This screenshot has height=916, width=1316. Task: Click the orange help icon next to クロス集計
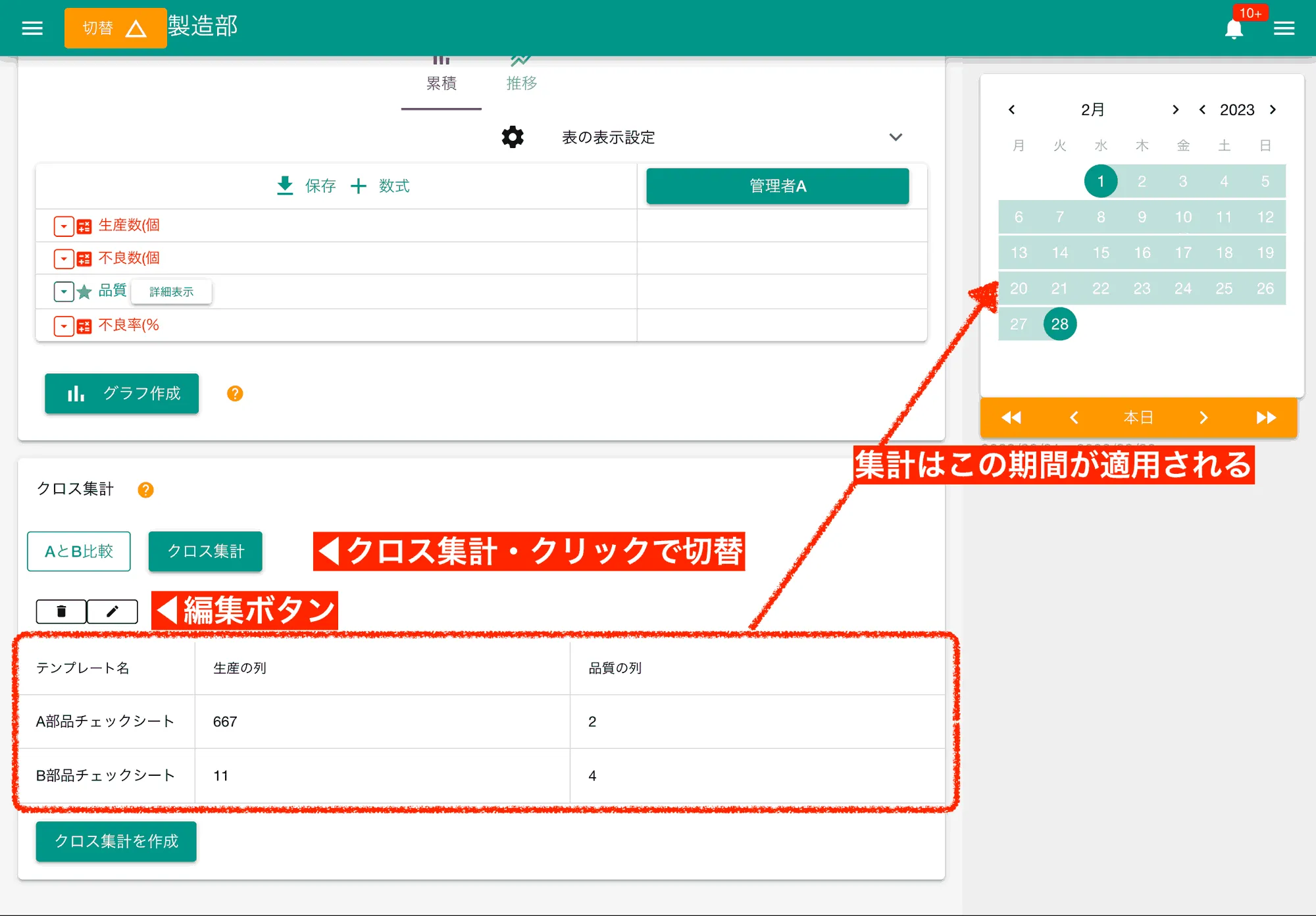point(145,490)
